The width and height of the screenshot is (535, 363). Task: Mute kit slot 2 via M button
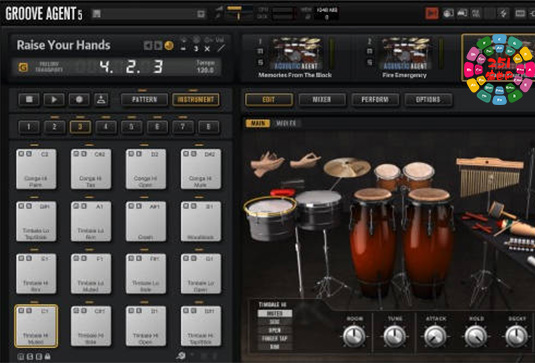(x=370, y=51)
